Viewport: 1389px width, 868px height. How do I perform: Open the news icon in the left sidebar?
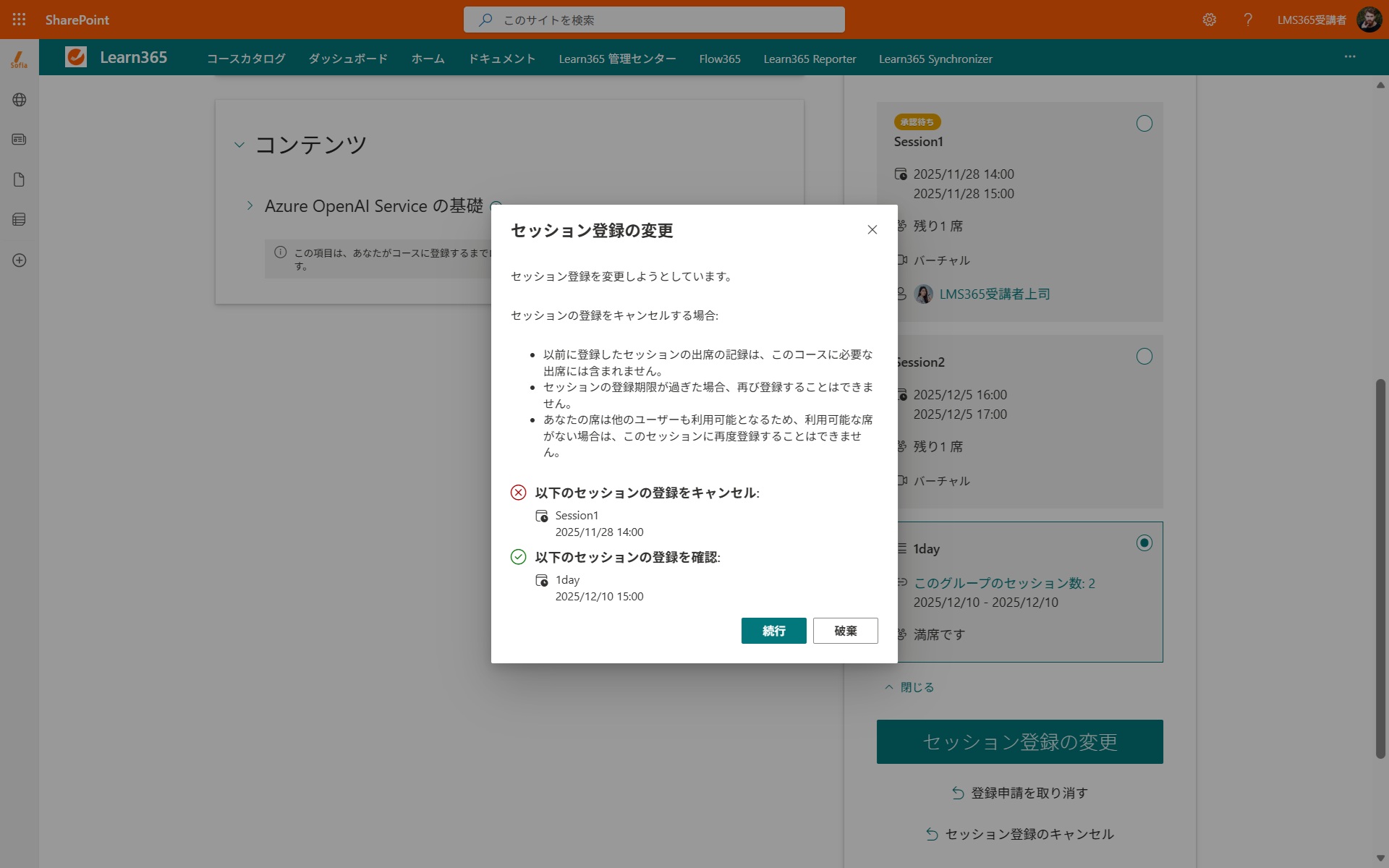[20, 140]
